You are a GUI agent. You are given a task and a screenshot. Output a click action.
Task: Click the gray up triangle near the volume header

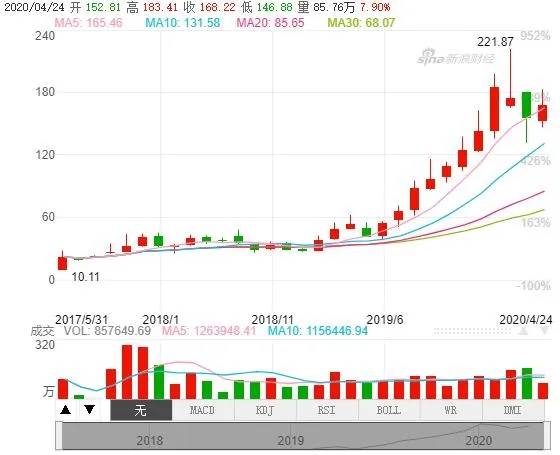(x=523, y=331)
